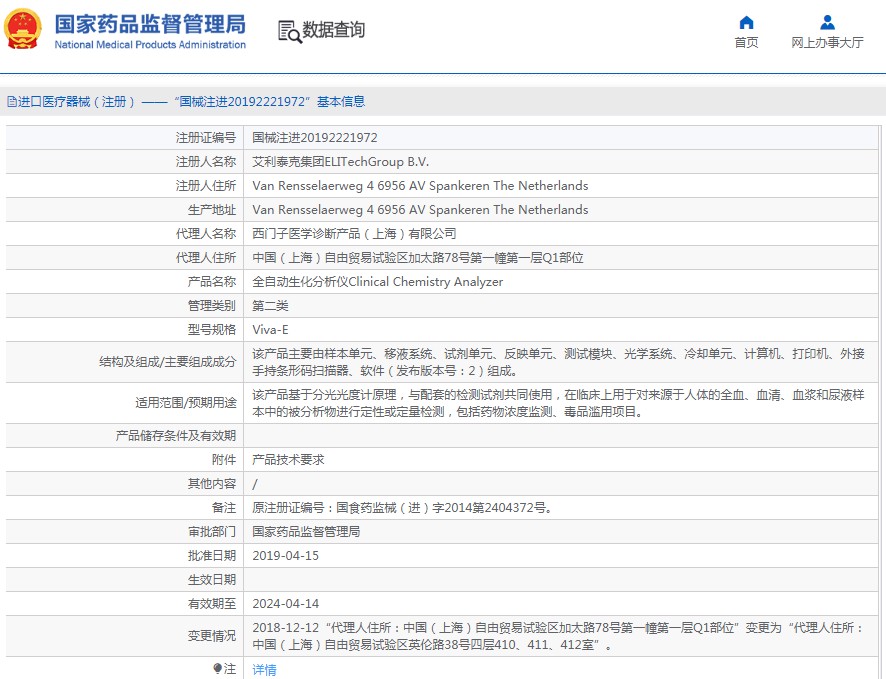Viewport: 886px width, 679px height.
Task: Click the national emblem logo
Action: pos(24,30)
